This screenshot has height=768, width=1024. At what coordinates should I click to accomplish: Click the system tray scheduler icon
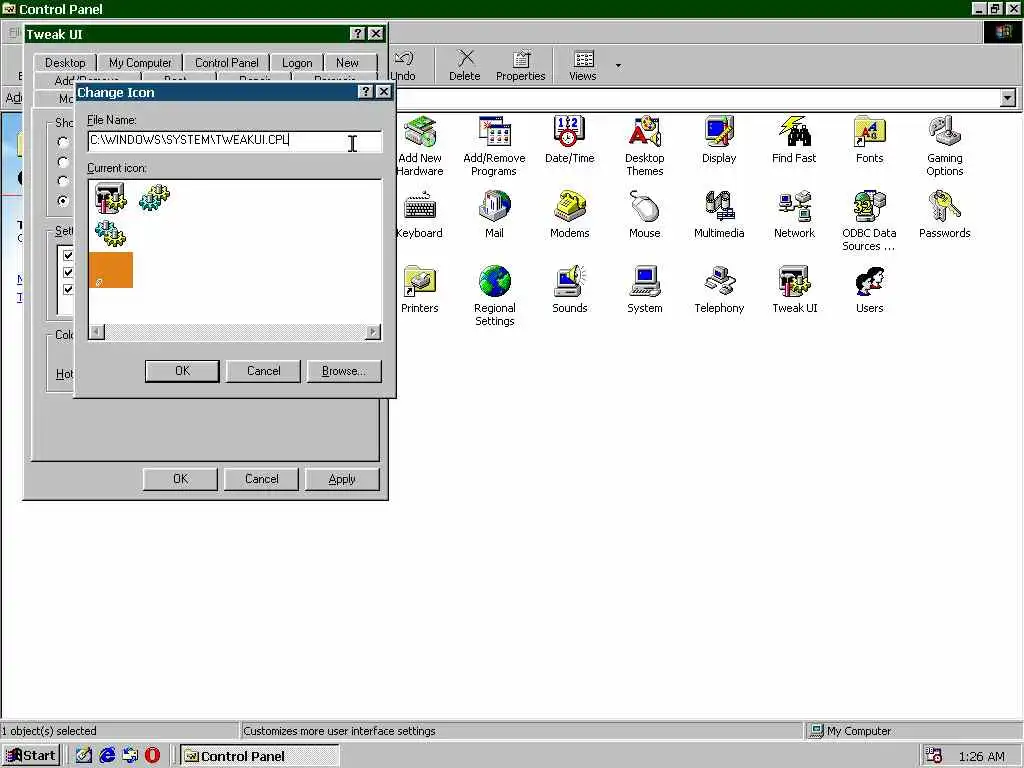click(x=934, y=756)
